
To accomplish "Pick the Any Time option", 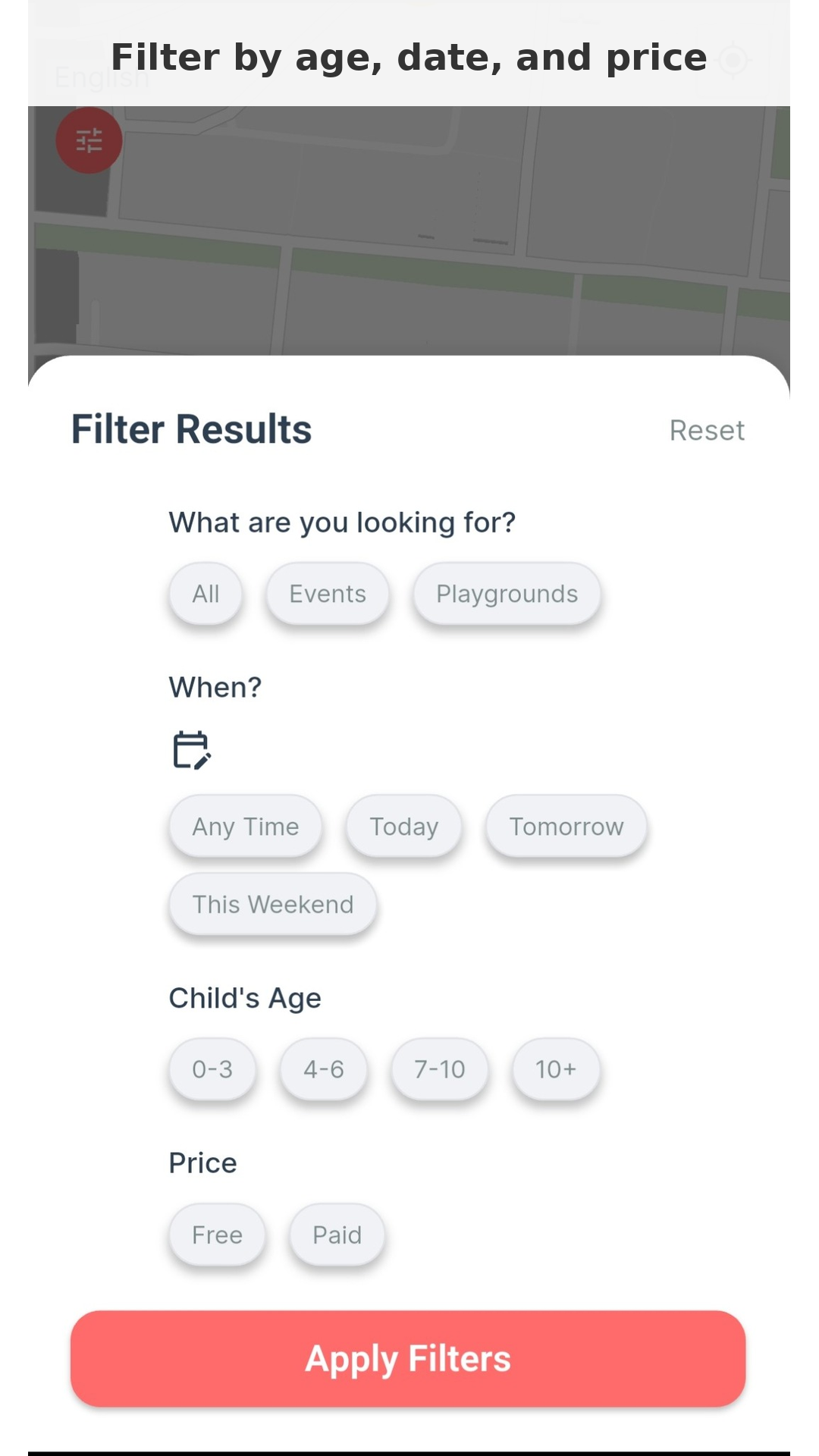I will [246, 827].
